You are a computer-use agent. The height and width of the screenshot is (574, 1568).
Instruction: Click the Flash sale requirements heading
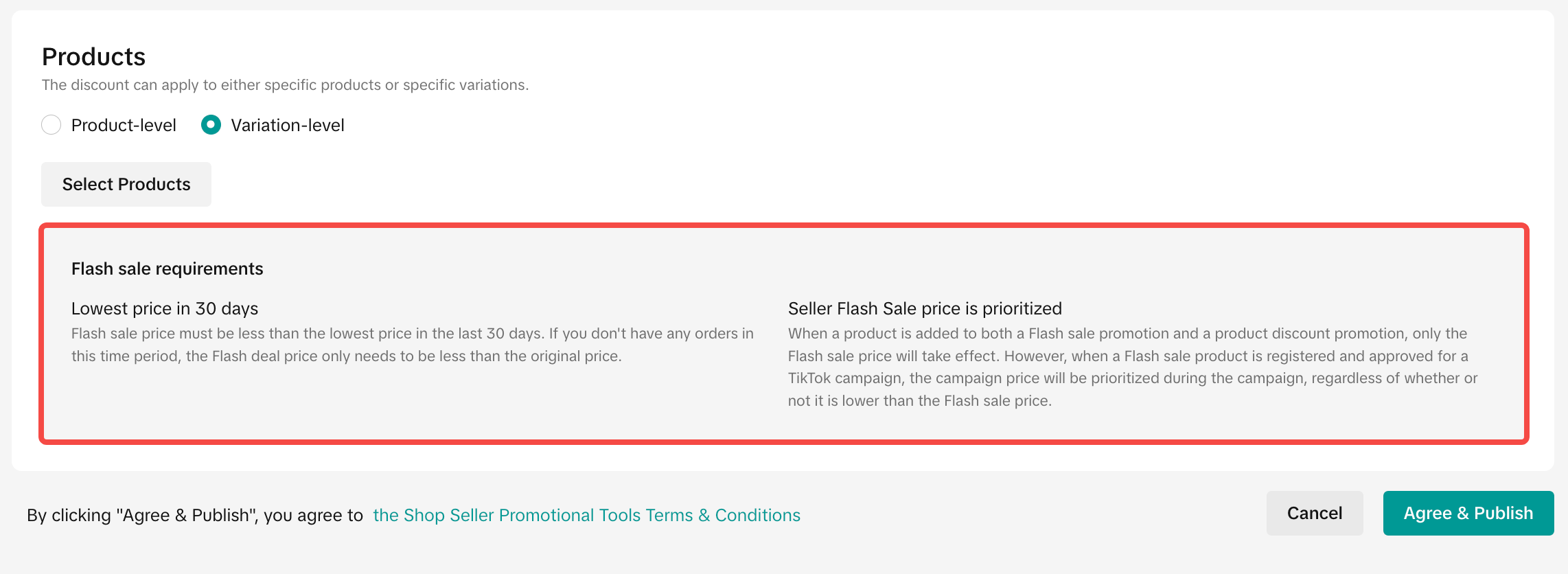click(167, 268)
